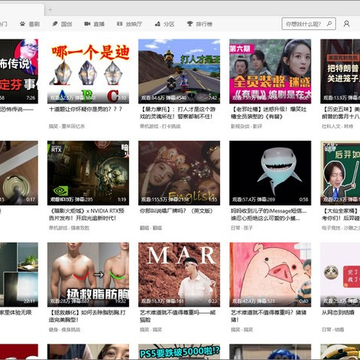
Task: Click the title mentioning NVIDIA RTX
Action: pos(87,214)
